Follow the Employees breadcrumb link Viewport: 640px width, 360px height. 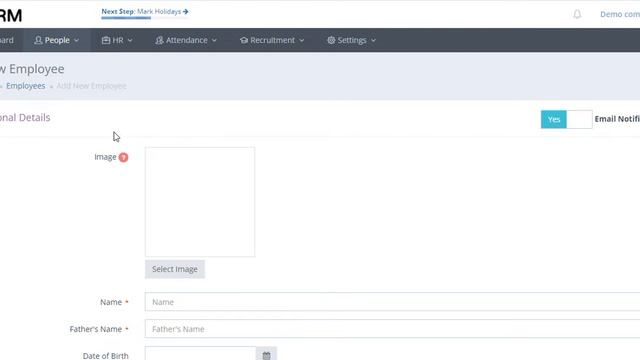tap(25, 86)
